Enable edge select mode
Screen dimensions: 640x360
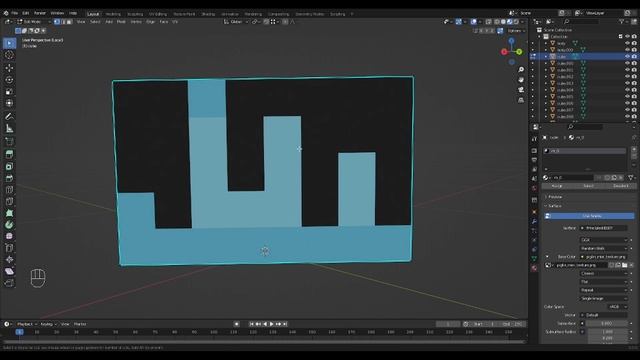pos(63,22)
